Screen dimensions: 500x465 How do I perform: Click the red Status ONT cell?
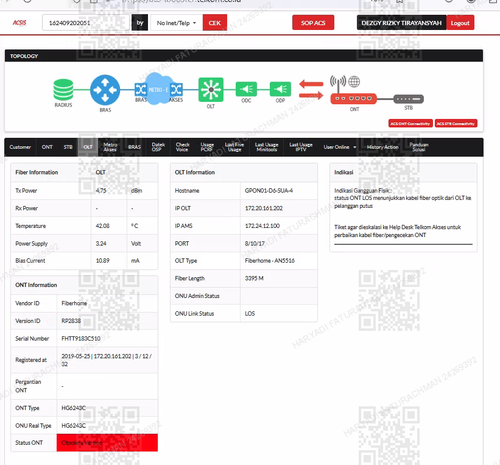coord(107,443)
